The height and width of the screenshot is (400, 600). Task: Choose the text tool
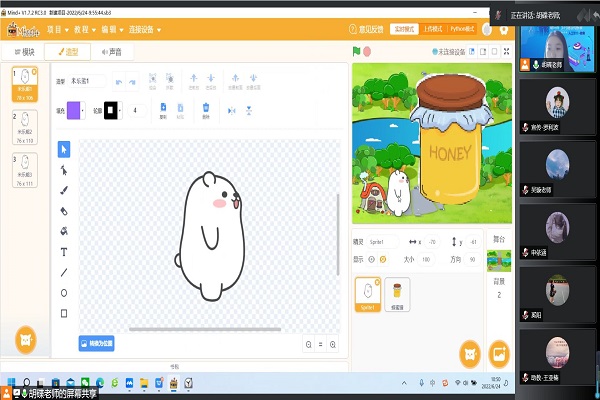(64, 251)
